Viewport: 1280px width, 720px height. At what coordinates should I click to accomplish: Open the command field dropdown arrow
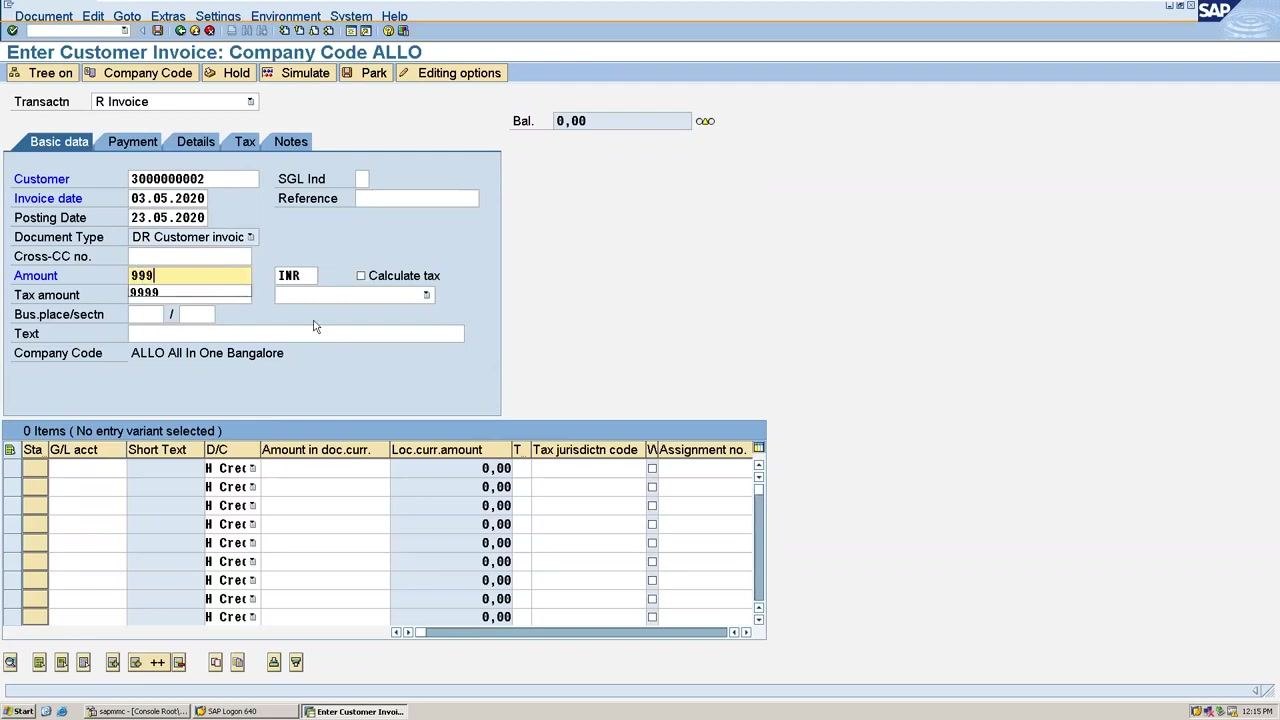pos(125,31)
